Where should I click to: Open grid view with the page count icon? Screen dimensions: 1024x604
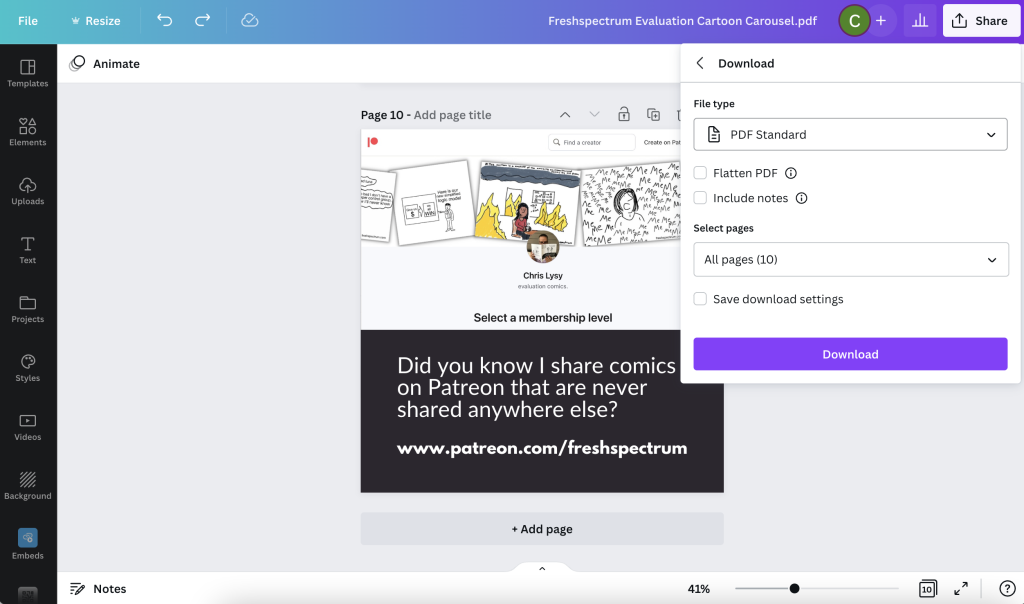(x=927, y=589)
